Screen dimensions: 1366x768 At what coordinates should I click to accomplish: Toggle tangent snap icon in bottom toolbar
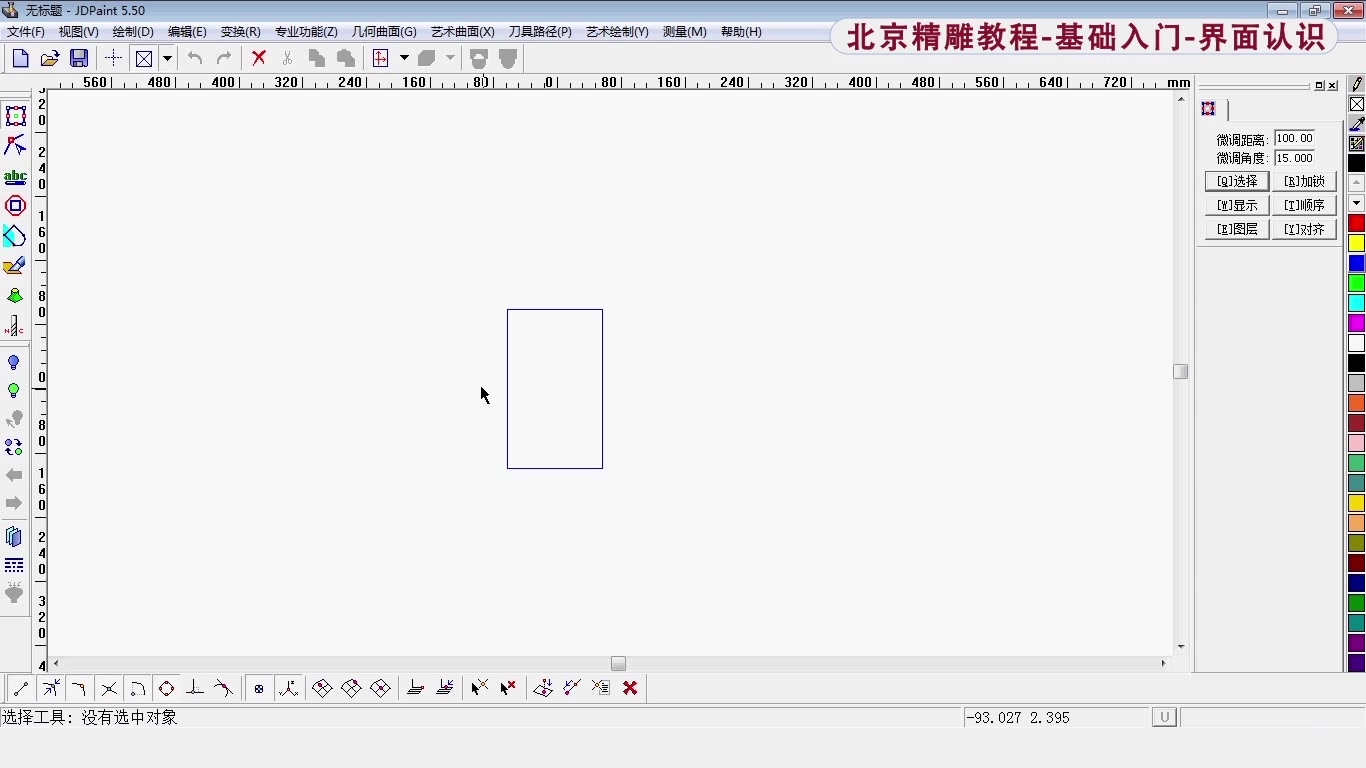[224, 688]
